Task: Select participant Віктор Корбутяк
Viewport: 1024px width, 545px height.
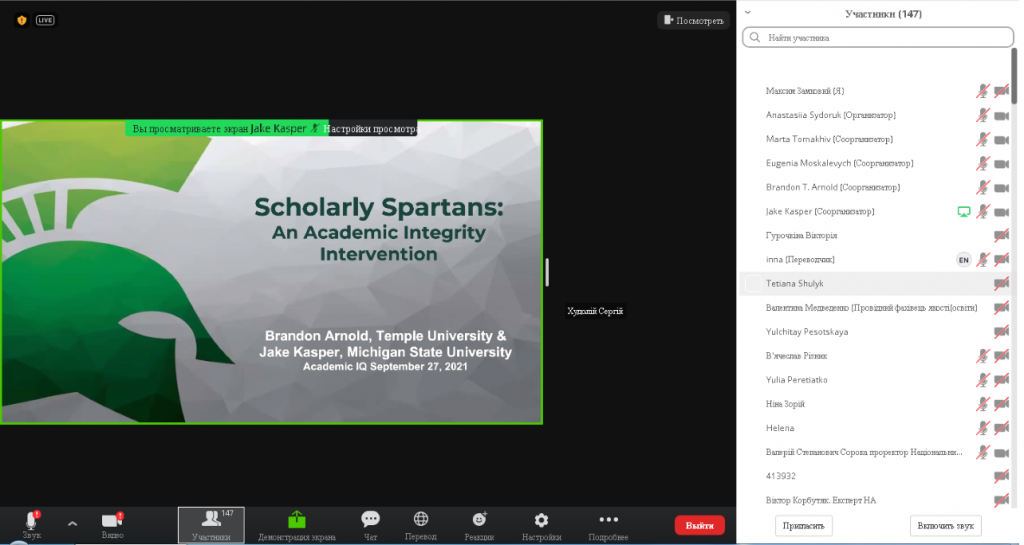Action: (x=875, y=500)
